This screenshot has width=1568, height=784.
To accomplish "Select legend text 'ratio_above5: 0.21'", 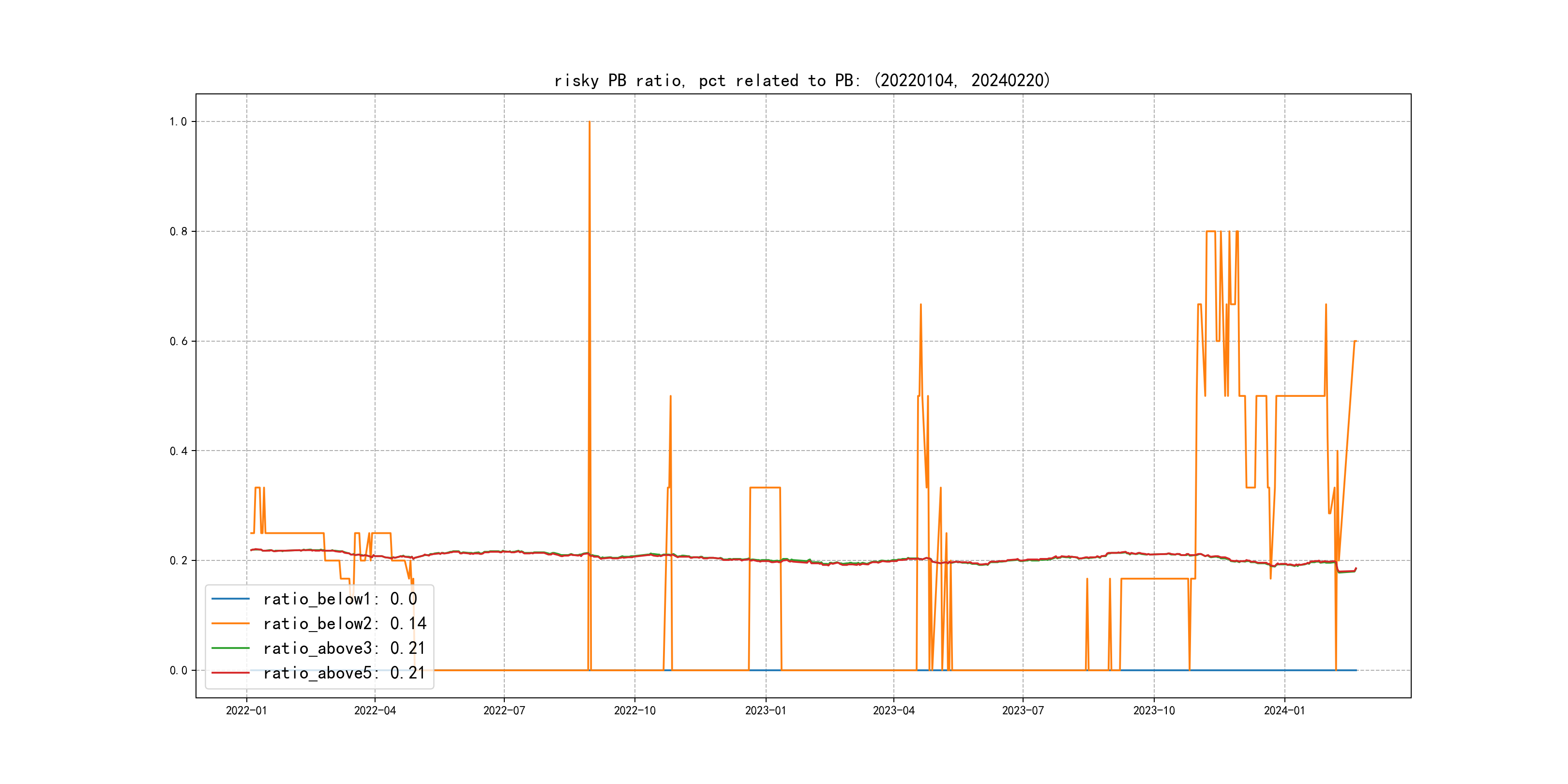I will point(345,673).
